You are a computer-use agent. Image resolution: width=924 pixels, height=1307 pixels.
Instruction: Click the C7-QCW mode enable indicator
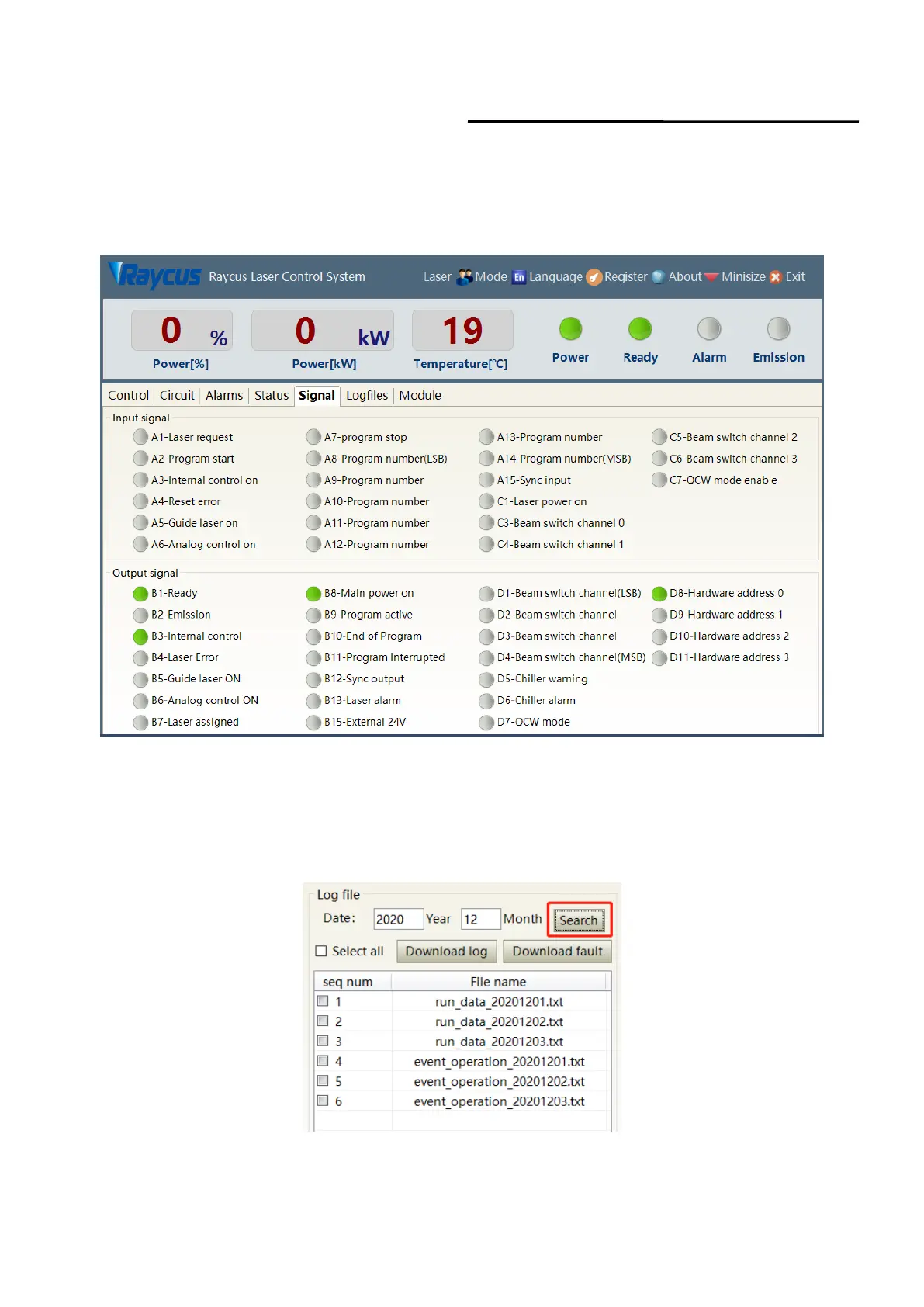coord(659,480)
